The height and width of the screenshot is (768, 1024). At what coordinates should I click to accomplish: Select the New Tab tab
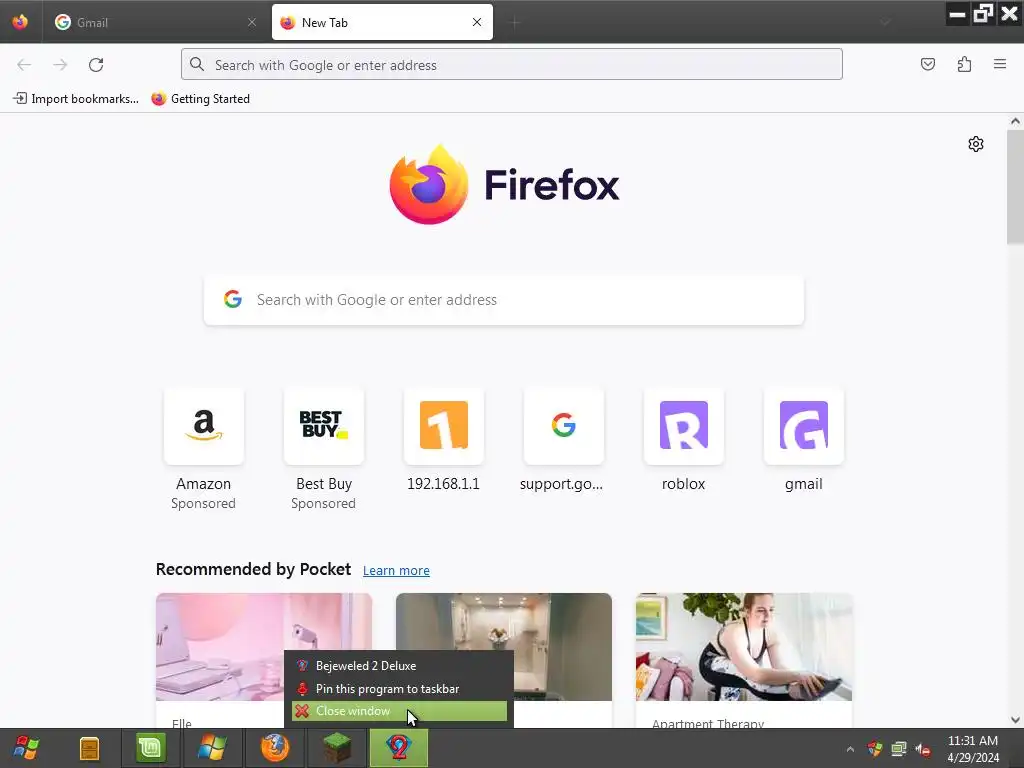coord(382,22)
